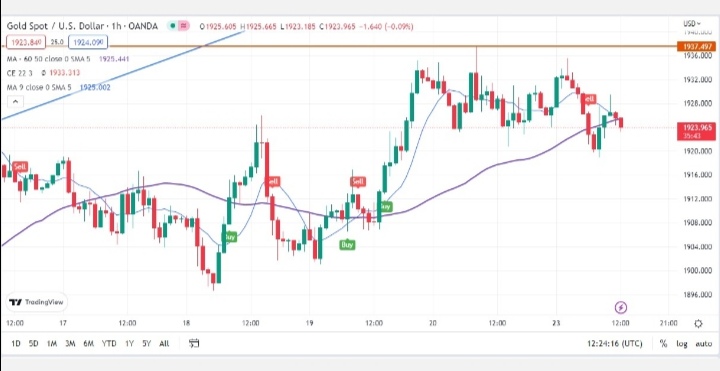Open chart settings gear icon
Viewport: 720px width, 371px height.
(698, 324)
